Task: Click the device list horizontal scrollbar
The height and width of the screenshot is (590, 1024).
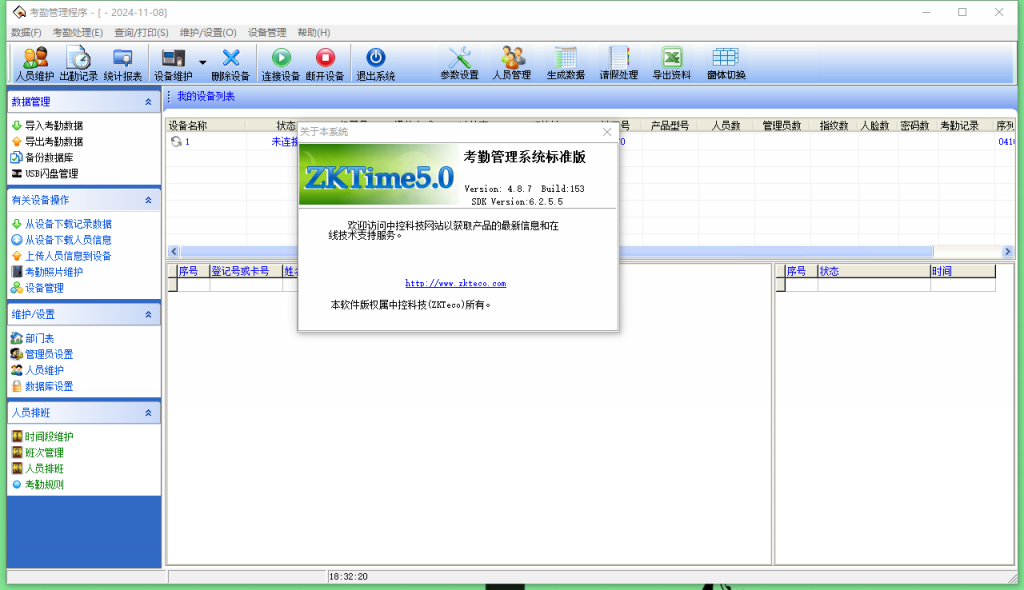Action: (x=590, y=251)
